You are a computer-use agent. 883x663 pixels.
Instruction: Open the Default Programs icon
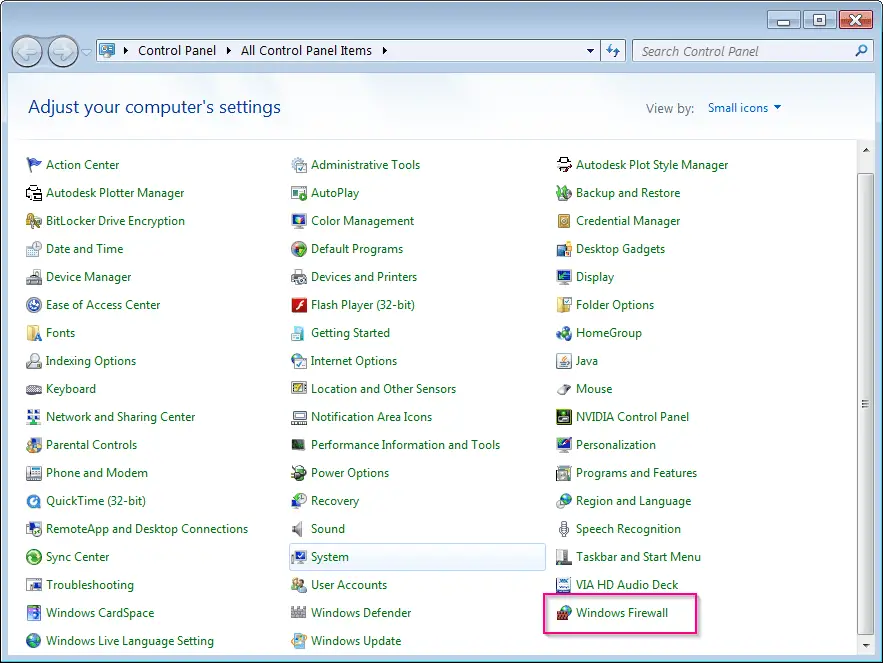298,249
